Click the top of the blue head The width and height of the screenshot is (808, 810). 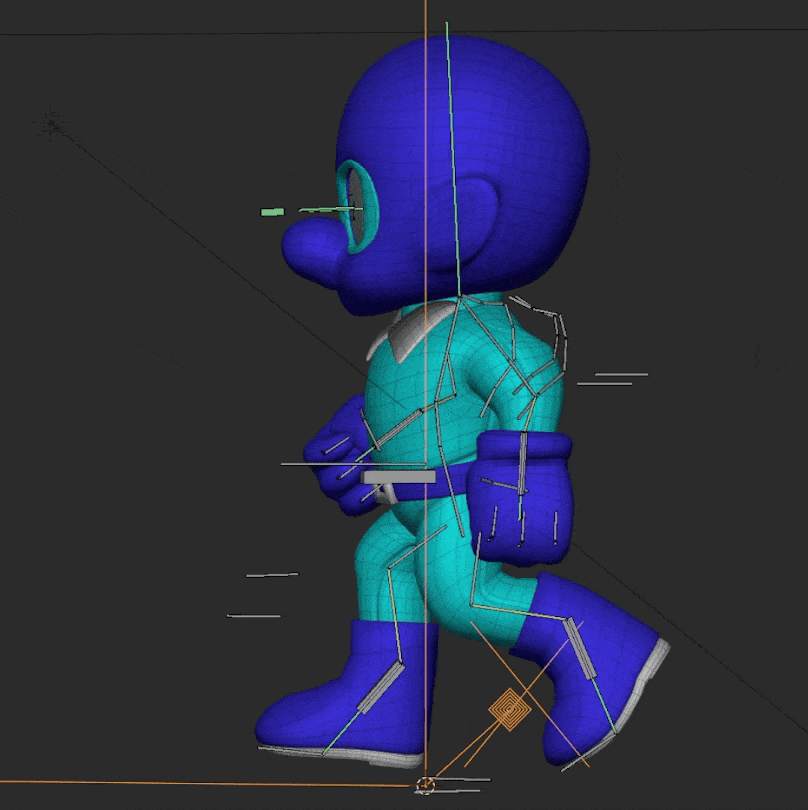pos(460,60)
